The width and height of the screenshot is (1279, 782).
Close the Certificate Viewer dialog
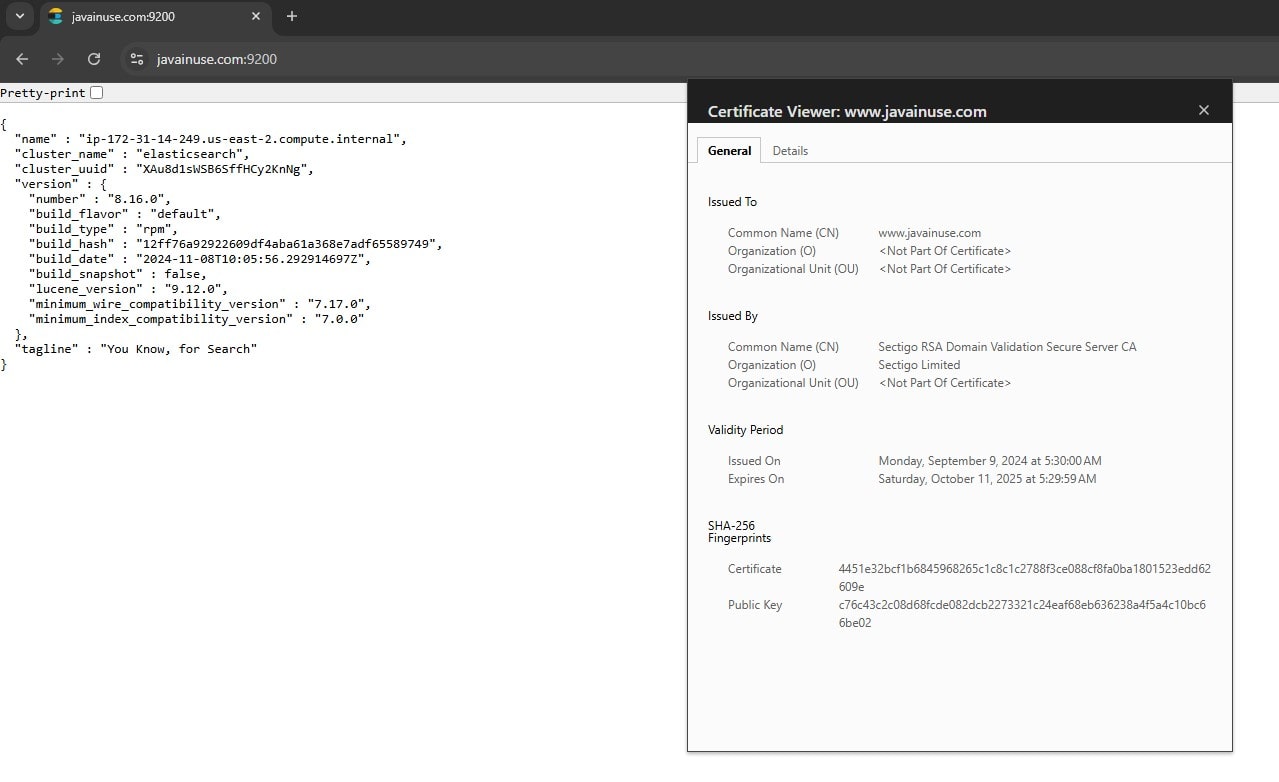pyautogui.click(x=1204, y=110)
